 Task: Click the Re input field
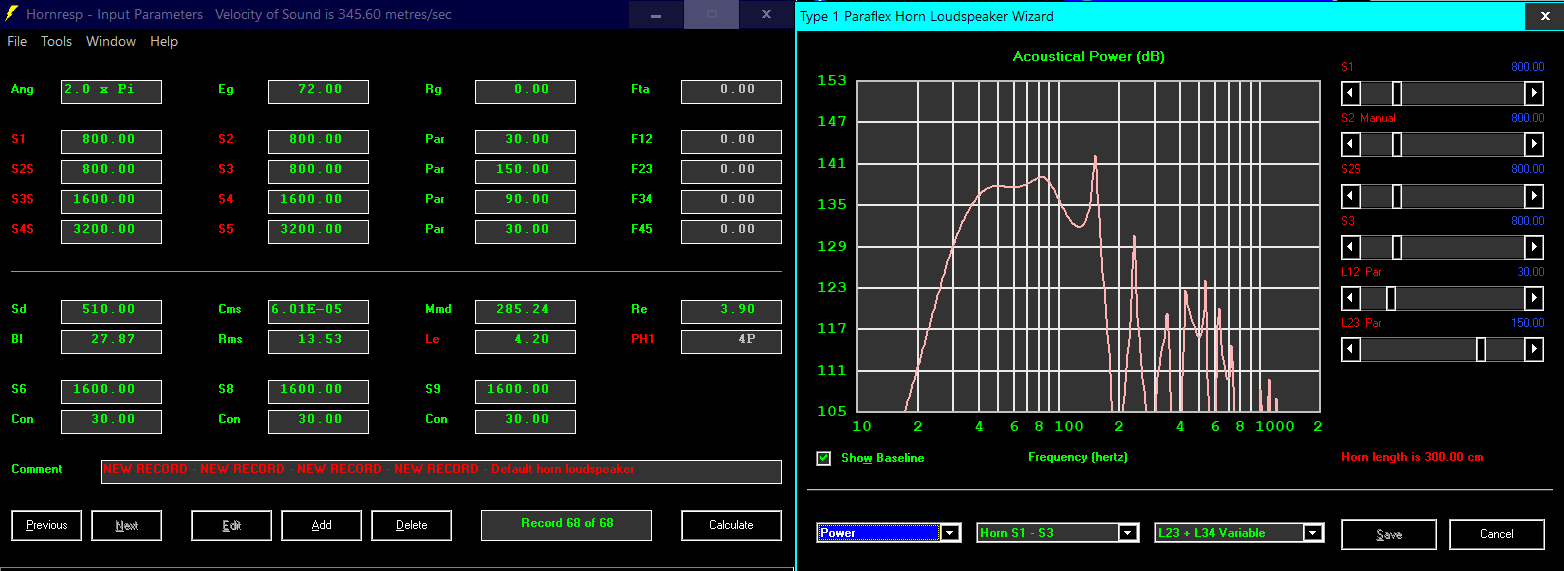[x=731, y=311]
